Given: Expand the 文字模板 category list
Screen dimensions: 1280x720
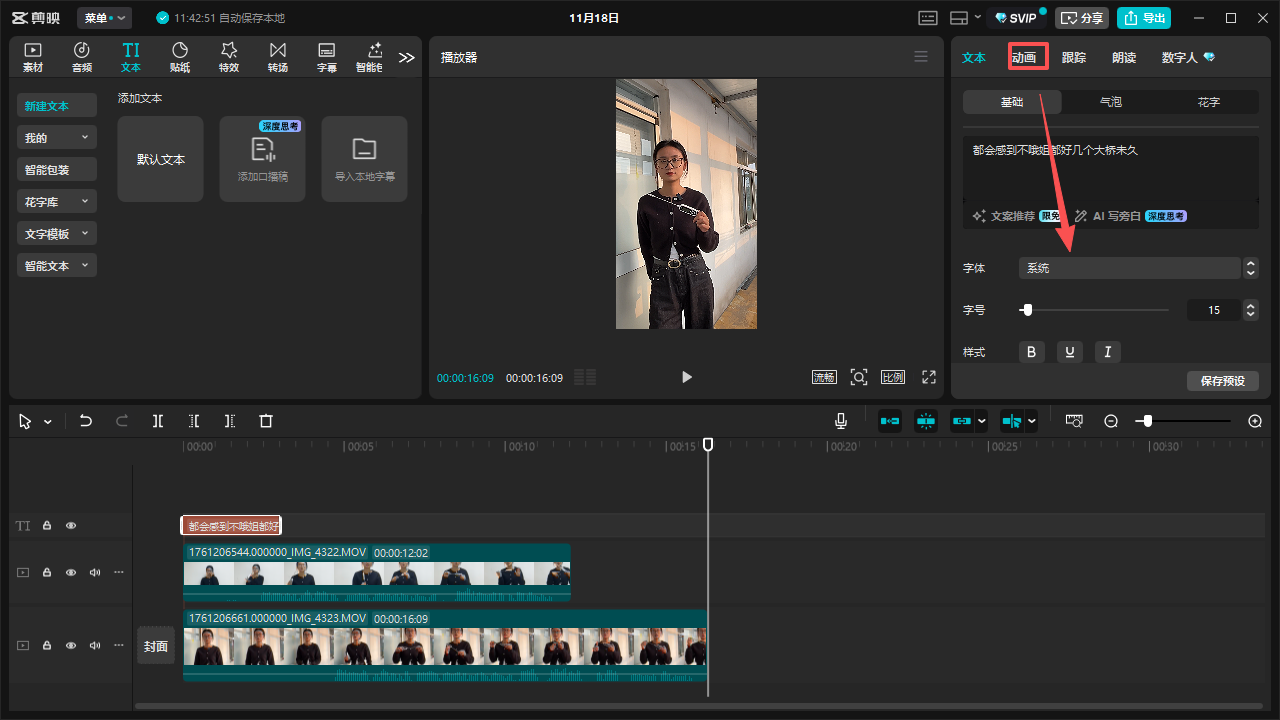Looking at the screenshot, I should click(x=57, y=234).
